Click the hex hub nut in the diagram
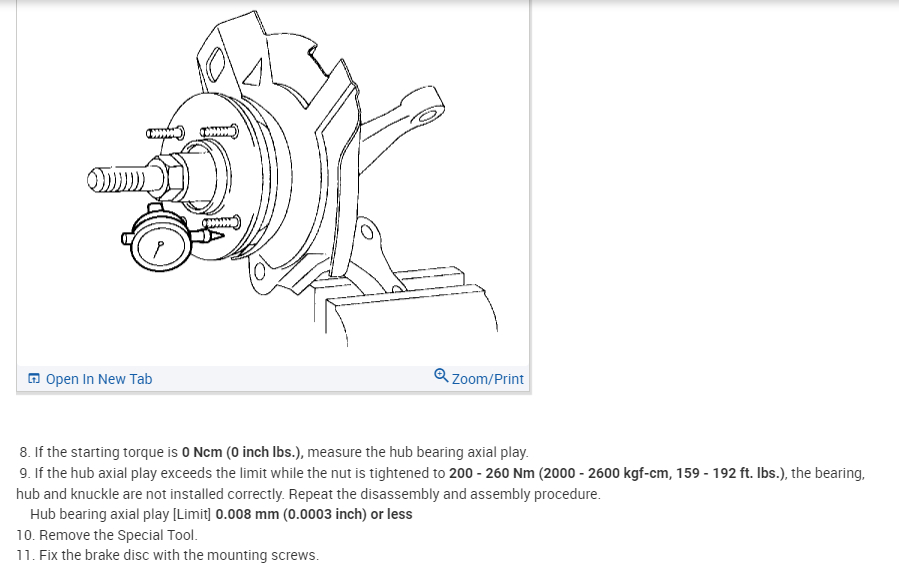The image size is (899, 569). [170, 177]
